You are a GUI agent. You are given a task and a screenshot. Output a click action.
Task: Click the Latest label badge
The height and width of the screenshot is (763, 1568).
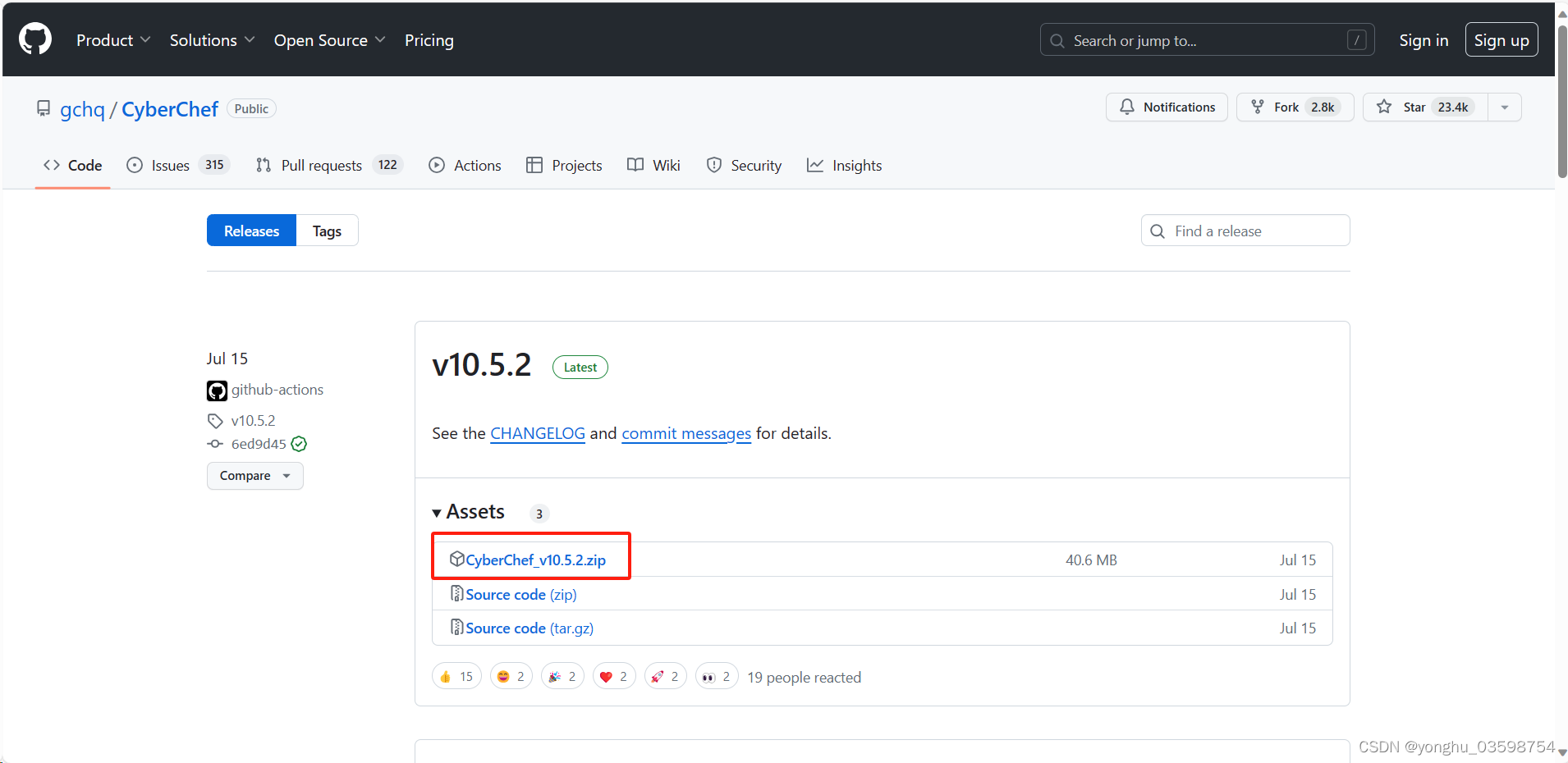(x=580, y=367)
